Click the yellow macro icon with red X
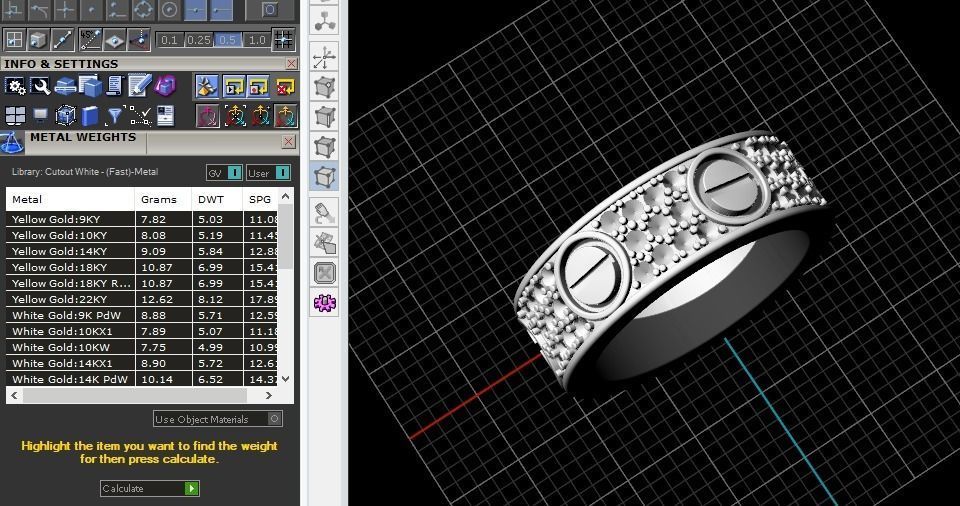The height and width of the screenshot is (506, 960). click(285, 86)
